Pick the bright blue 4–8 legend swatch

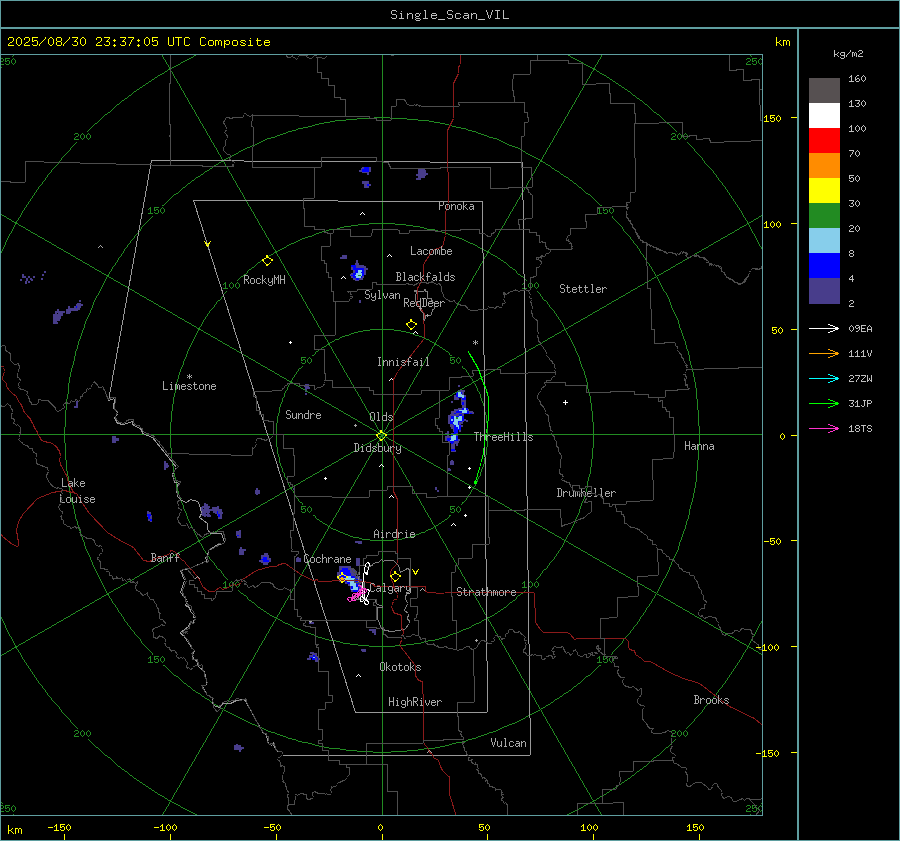[x=824, y=266]
